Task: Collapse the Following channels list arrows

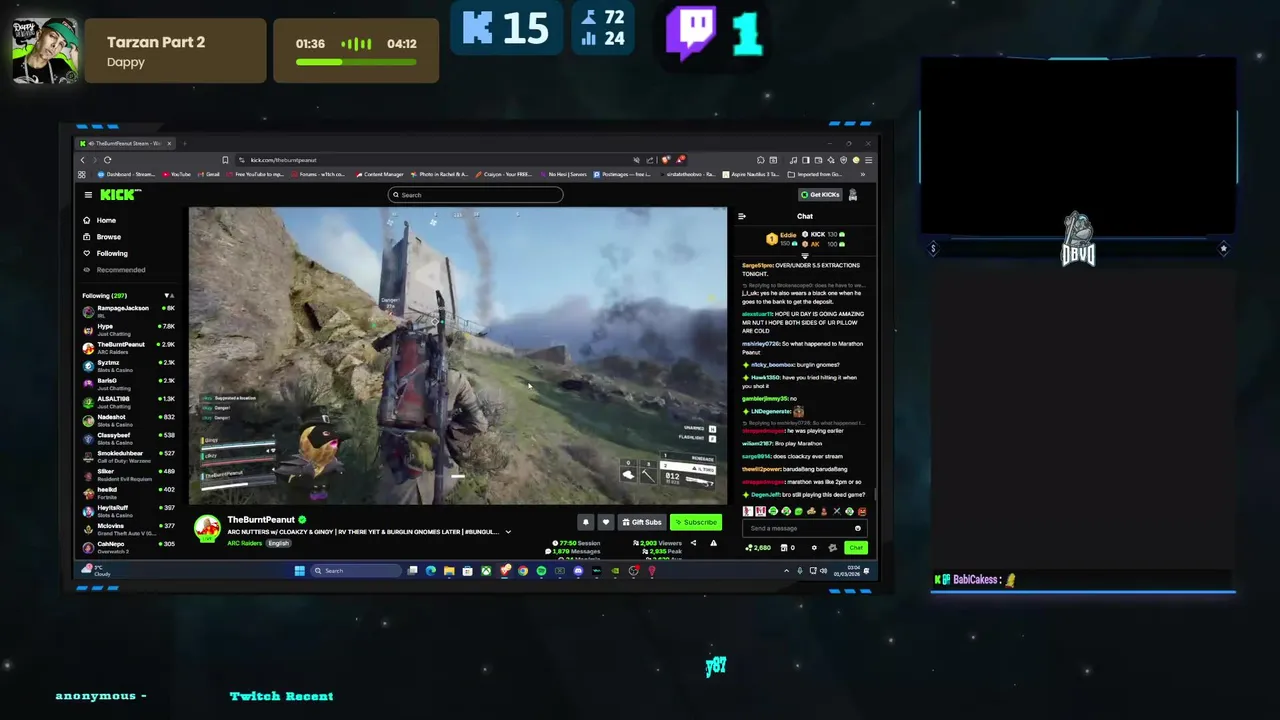Action: pos(169,296)
